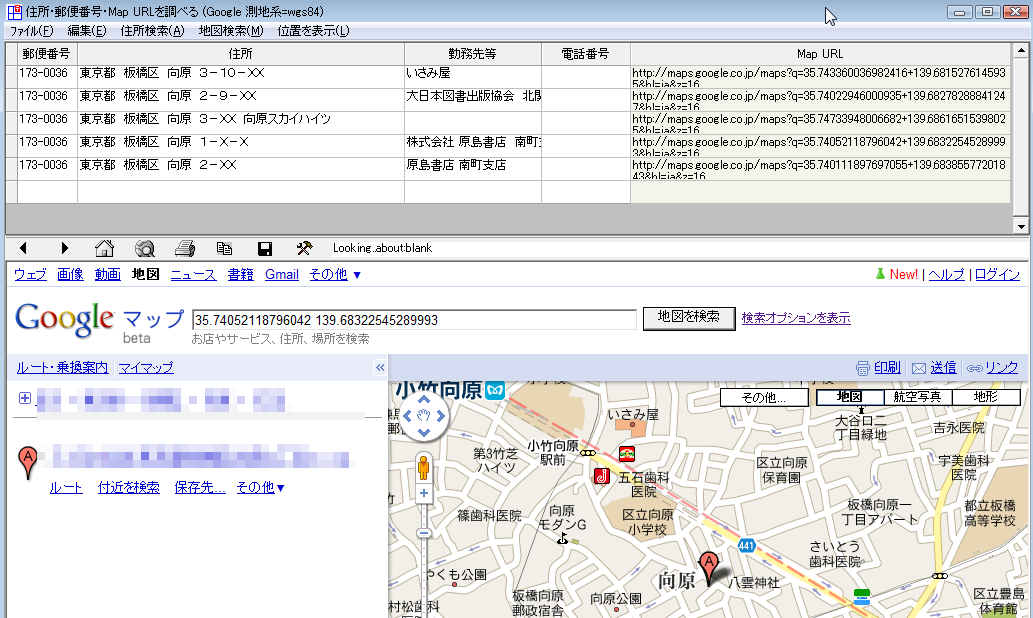Switch map view to 航空写真
The height and width of the screenshot is (618, 1033).
point(918,397)
